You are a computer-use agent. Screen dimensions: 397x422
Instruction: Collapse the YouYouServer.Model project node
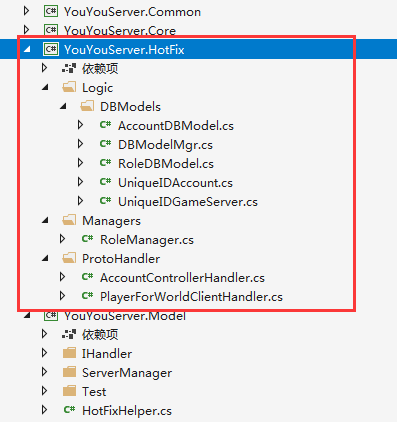click(27, 315)
